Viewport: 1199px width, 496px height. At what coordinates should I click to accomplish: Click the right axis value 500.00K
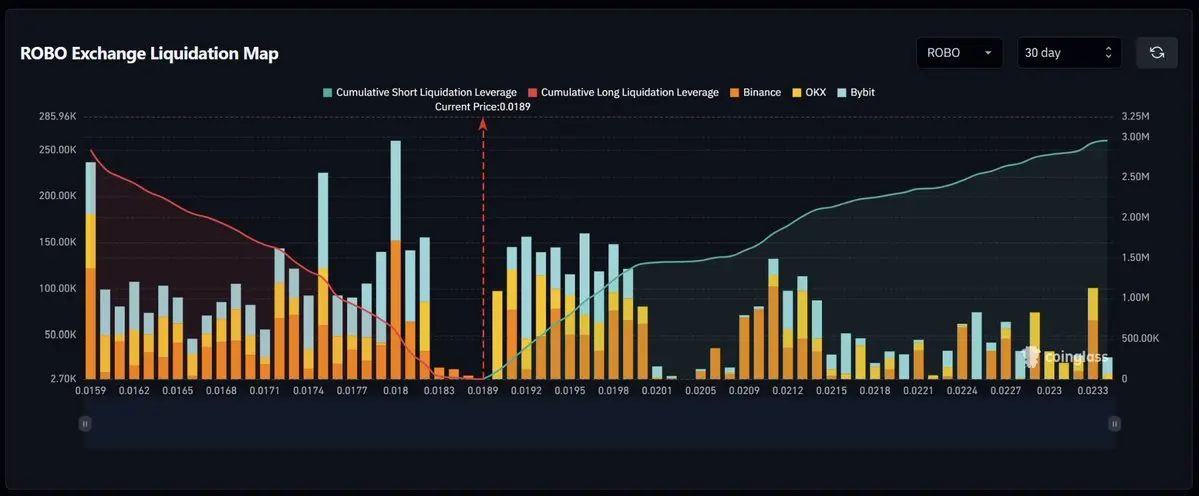tap(1139, 338)
